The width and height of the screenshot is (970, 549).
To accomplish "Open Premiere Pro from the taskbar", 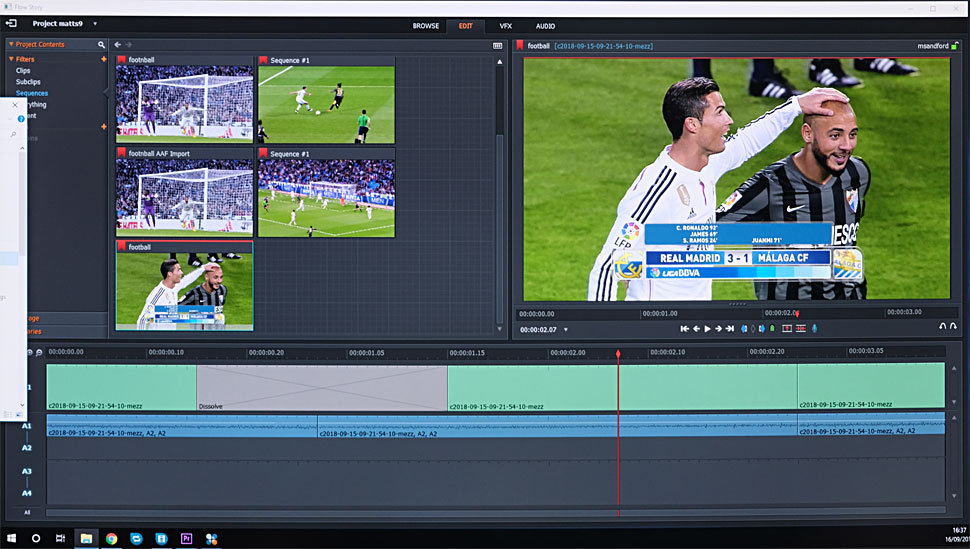I will tap(186, 538).
